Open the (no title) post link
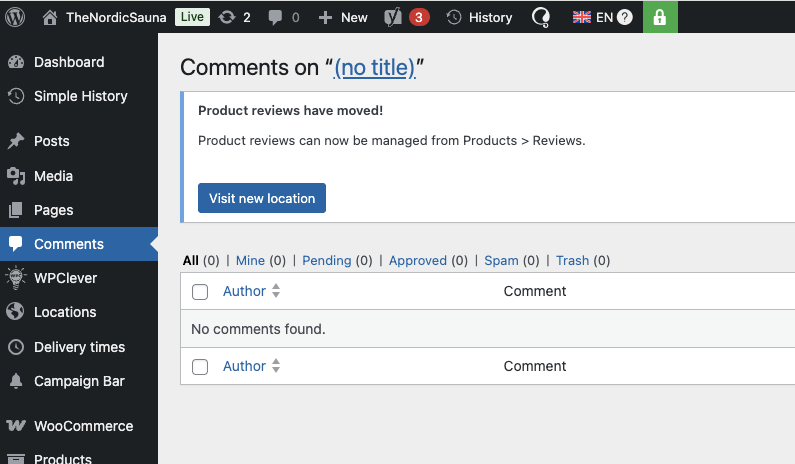The image size is (795, 464). 375,67
